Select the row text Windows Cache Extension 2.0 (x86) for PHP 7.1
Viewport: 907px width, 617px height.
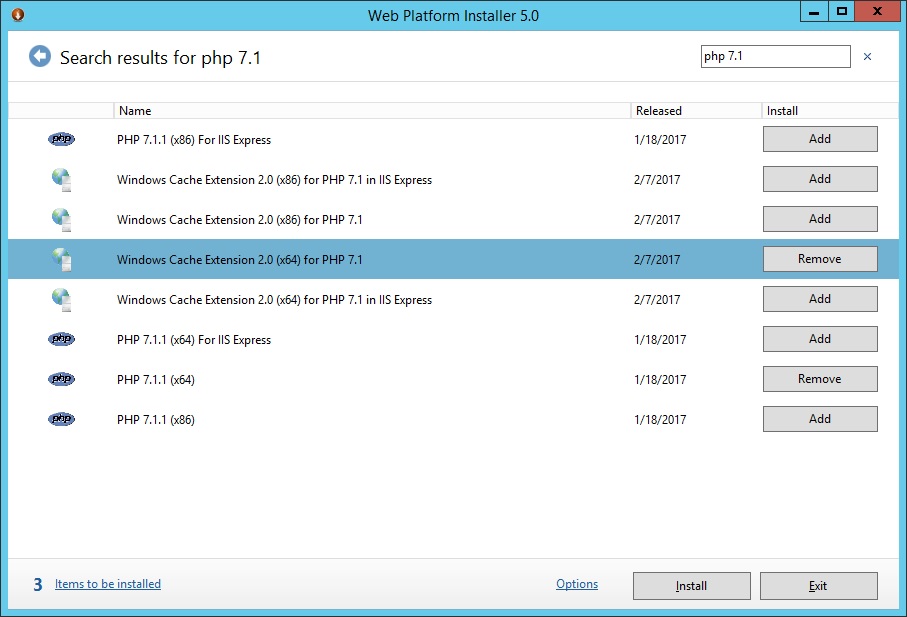click(x=239, y=220)
